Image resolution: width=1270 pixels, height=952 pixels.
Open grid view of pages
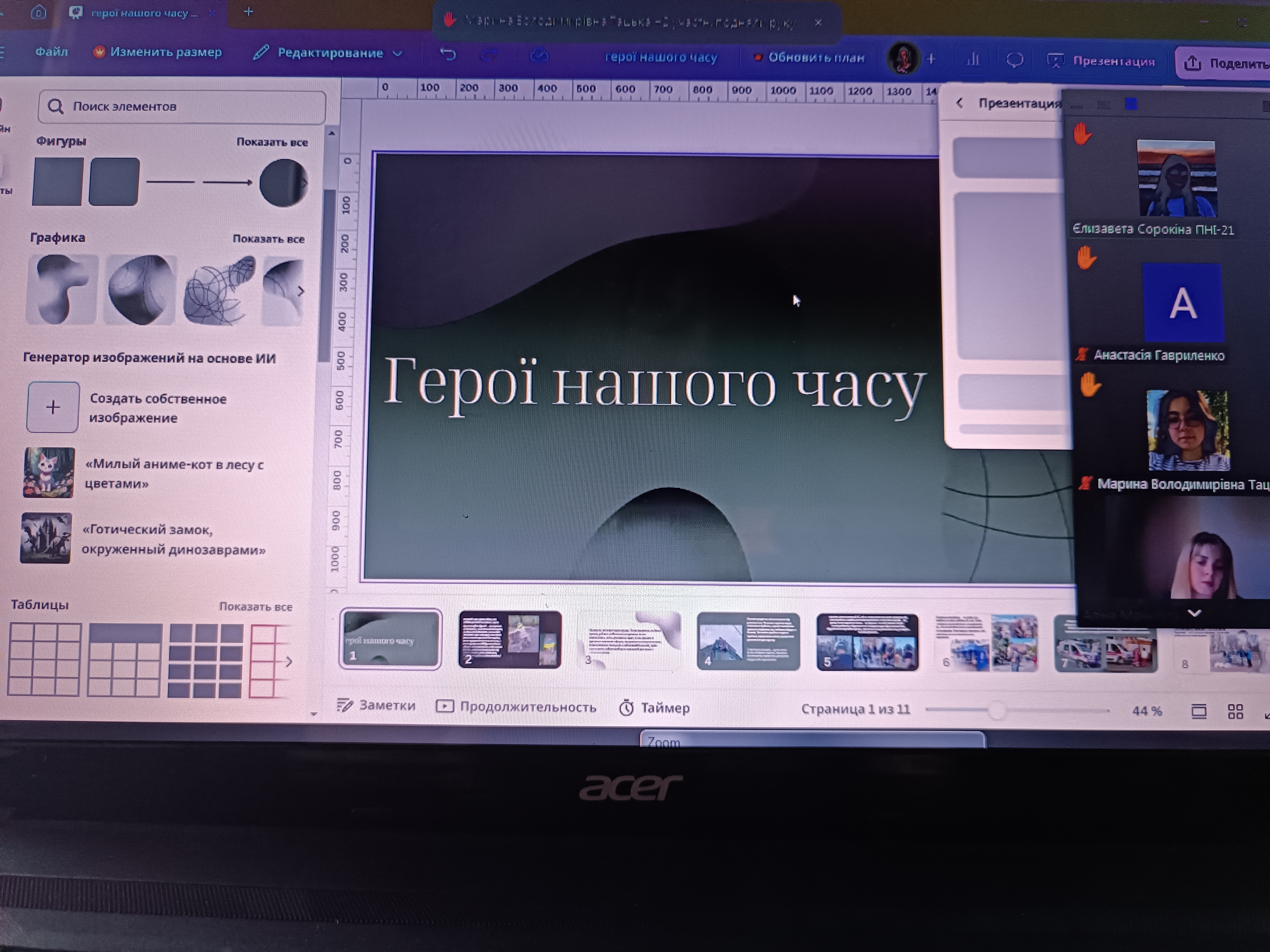pyautogui.click(x=1235, y=711)
